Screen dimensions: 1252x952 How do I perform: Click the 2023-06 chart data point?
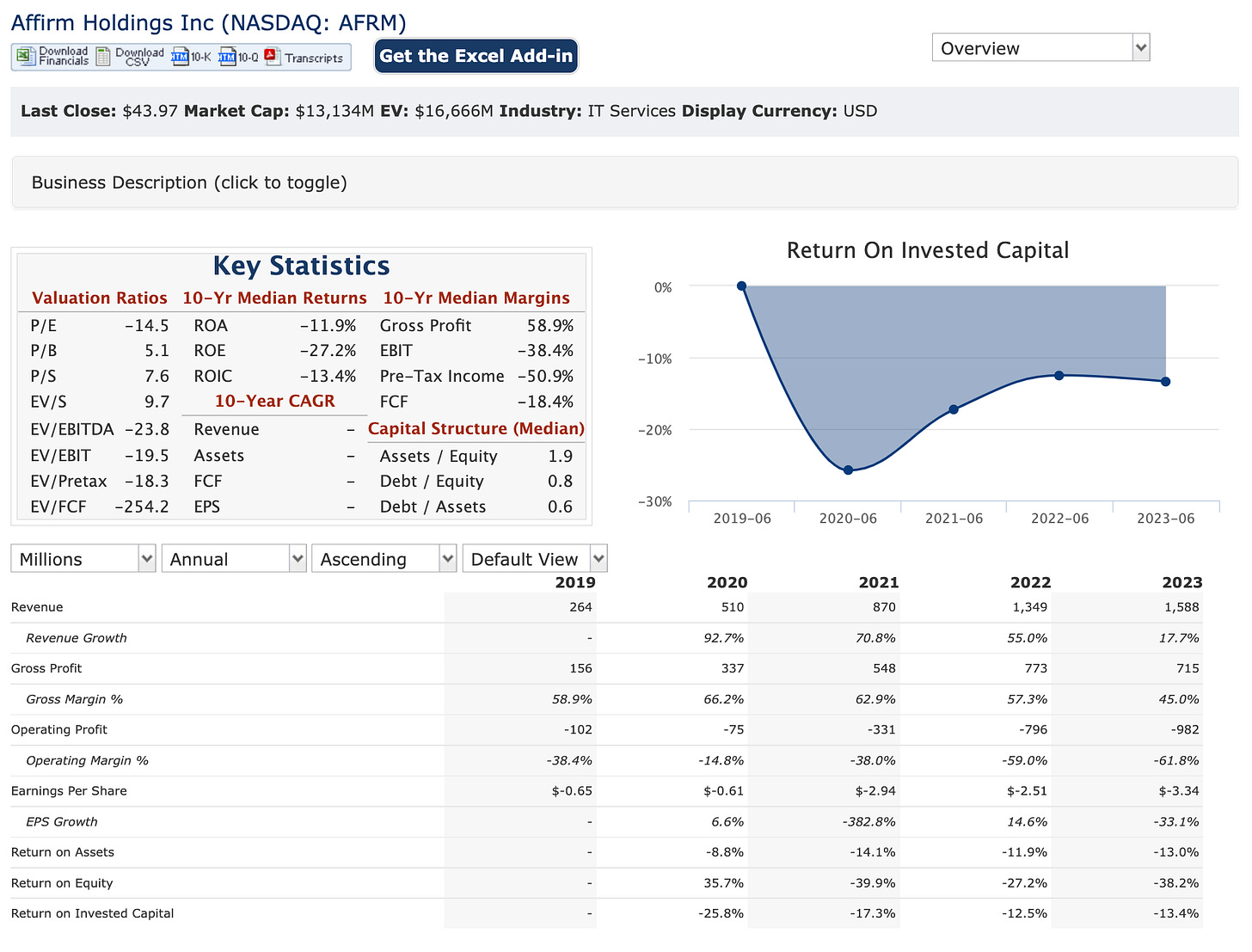click(x=1166, y=382)
